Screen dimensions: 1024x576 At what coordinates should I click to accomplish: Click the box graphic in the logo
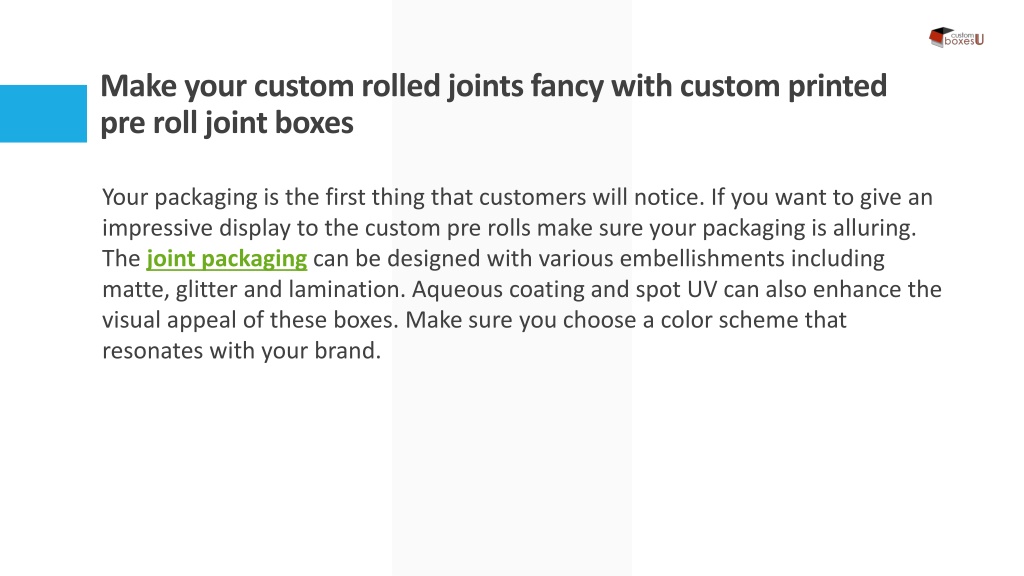tap(939, 37)
